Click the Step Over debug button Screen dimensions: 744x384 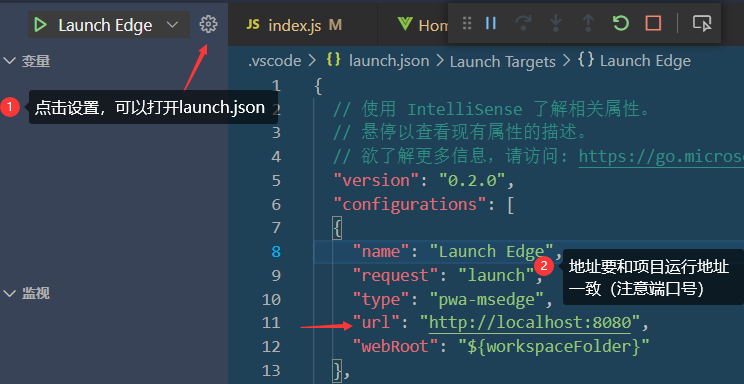click(523, 23)
